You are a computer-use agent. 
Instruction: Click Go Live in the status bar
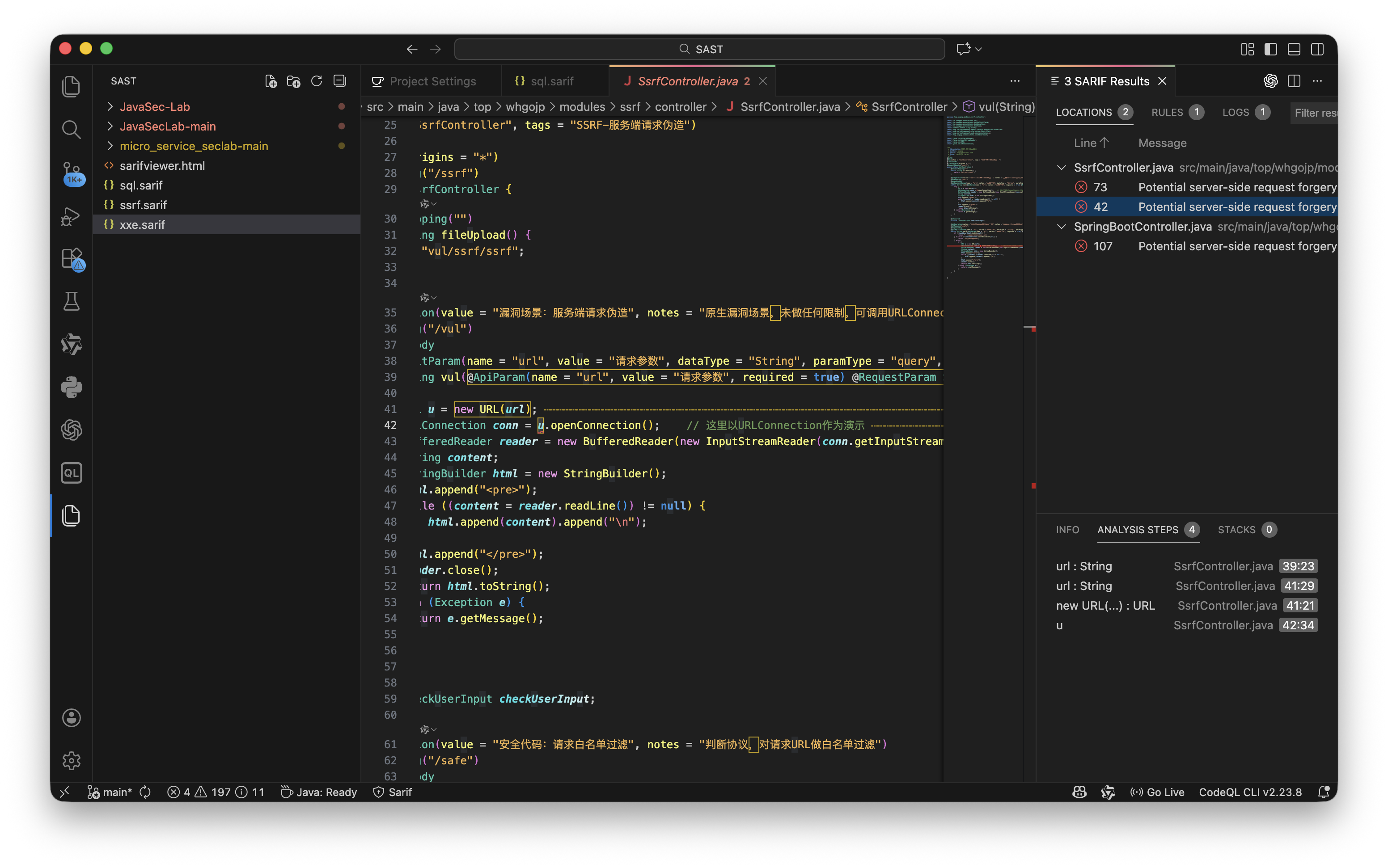tap(1157, 792)
